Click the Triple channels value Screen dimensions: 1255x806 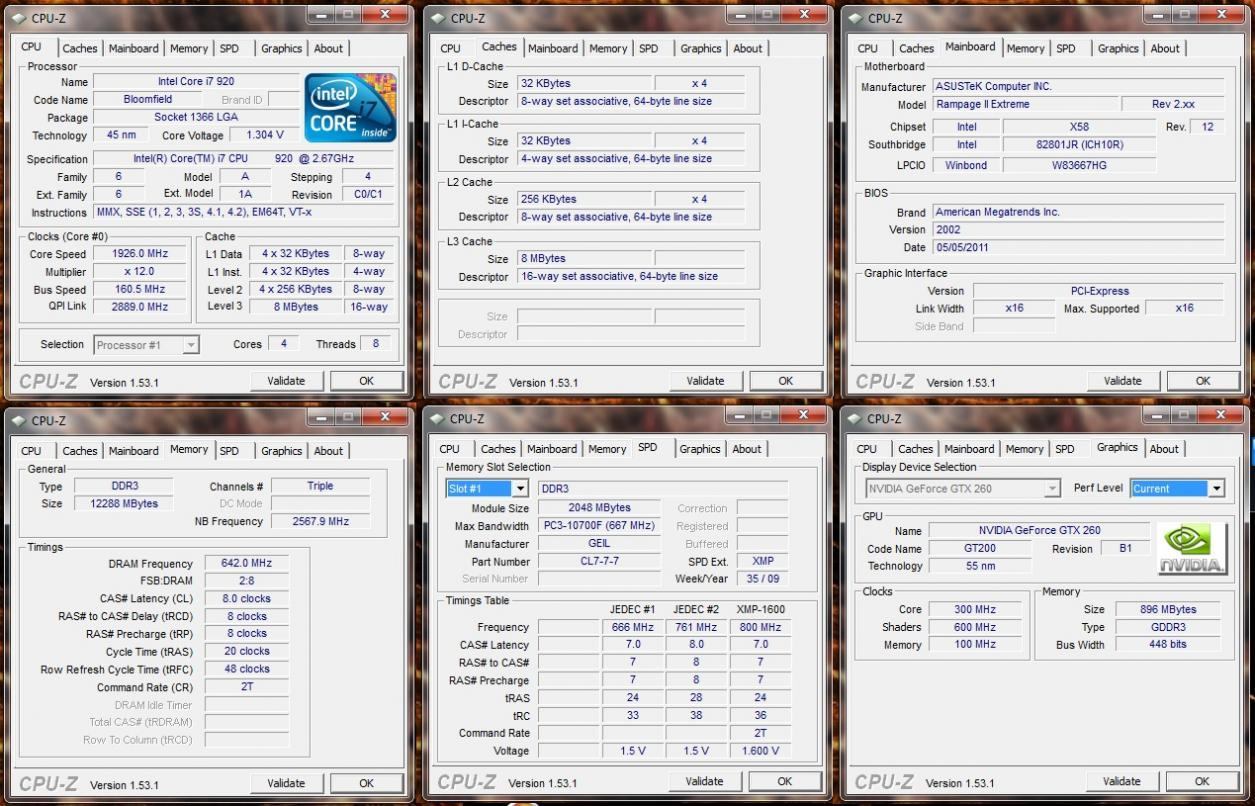[320, 486]
